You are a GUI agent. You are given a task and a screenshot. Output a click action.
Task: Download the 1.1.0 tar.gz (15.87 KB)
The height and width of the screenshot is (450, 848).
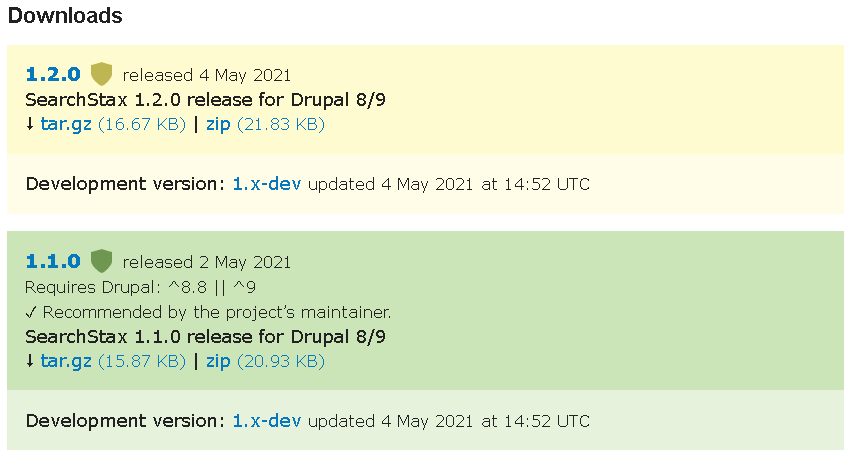coord(65,361)
